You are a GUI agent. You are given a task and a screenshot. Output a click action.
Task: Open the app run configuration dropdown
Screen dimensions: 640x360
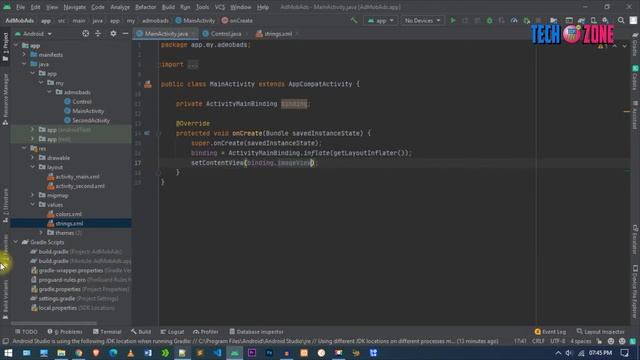(380, 20)
